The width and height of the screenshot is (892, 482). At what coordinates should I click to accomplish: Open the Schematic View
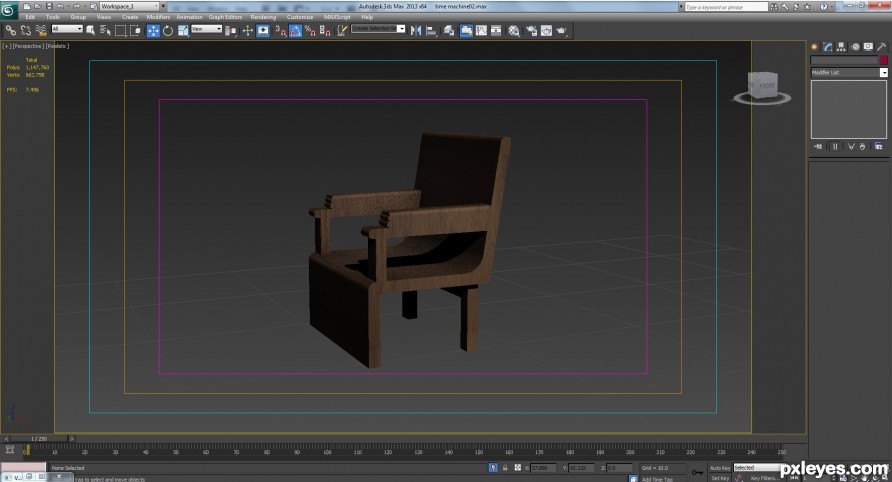[496, 31]
